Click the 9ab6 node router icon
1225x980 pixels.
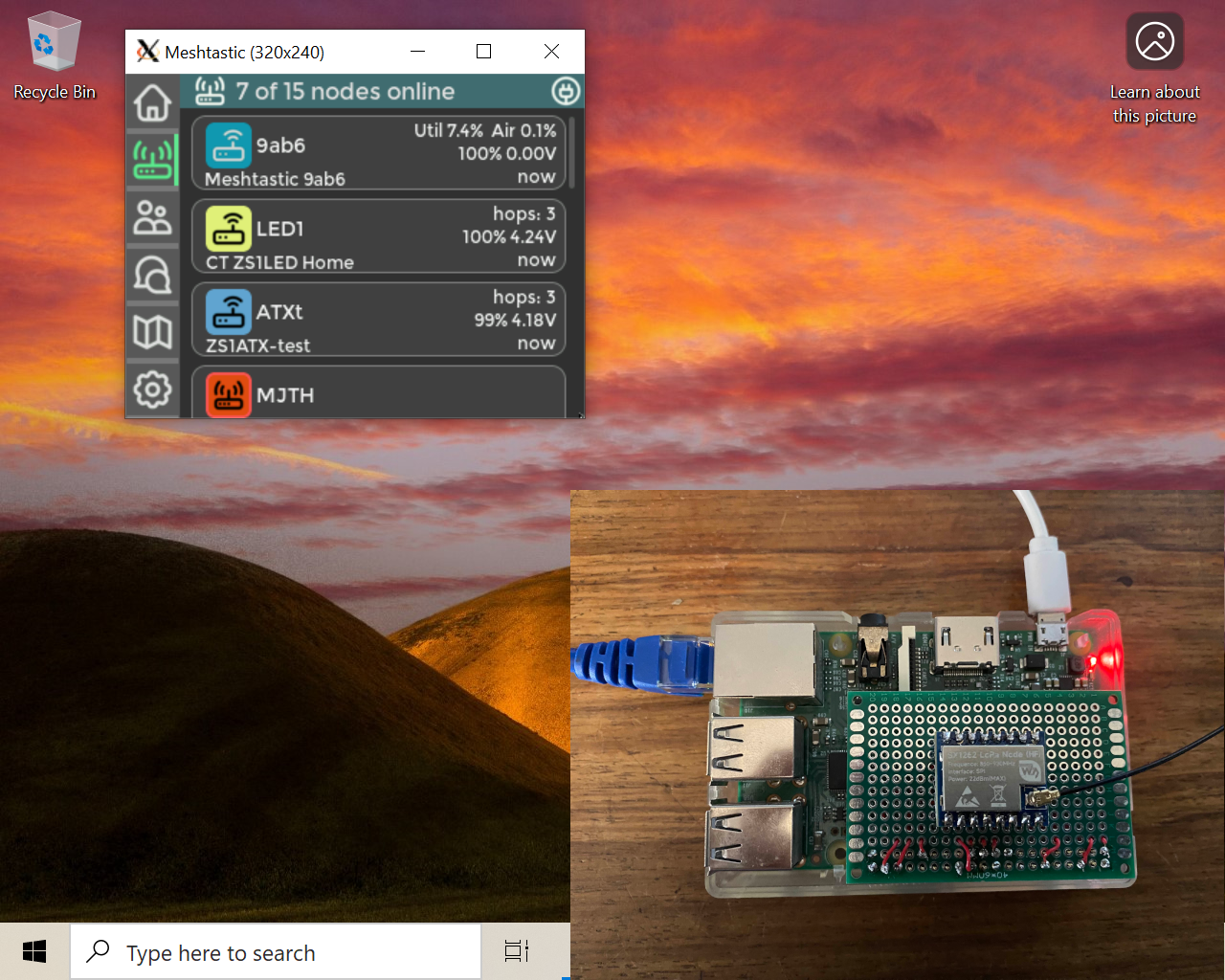pos(228,145)
